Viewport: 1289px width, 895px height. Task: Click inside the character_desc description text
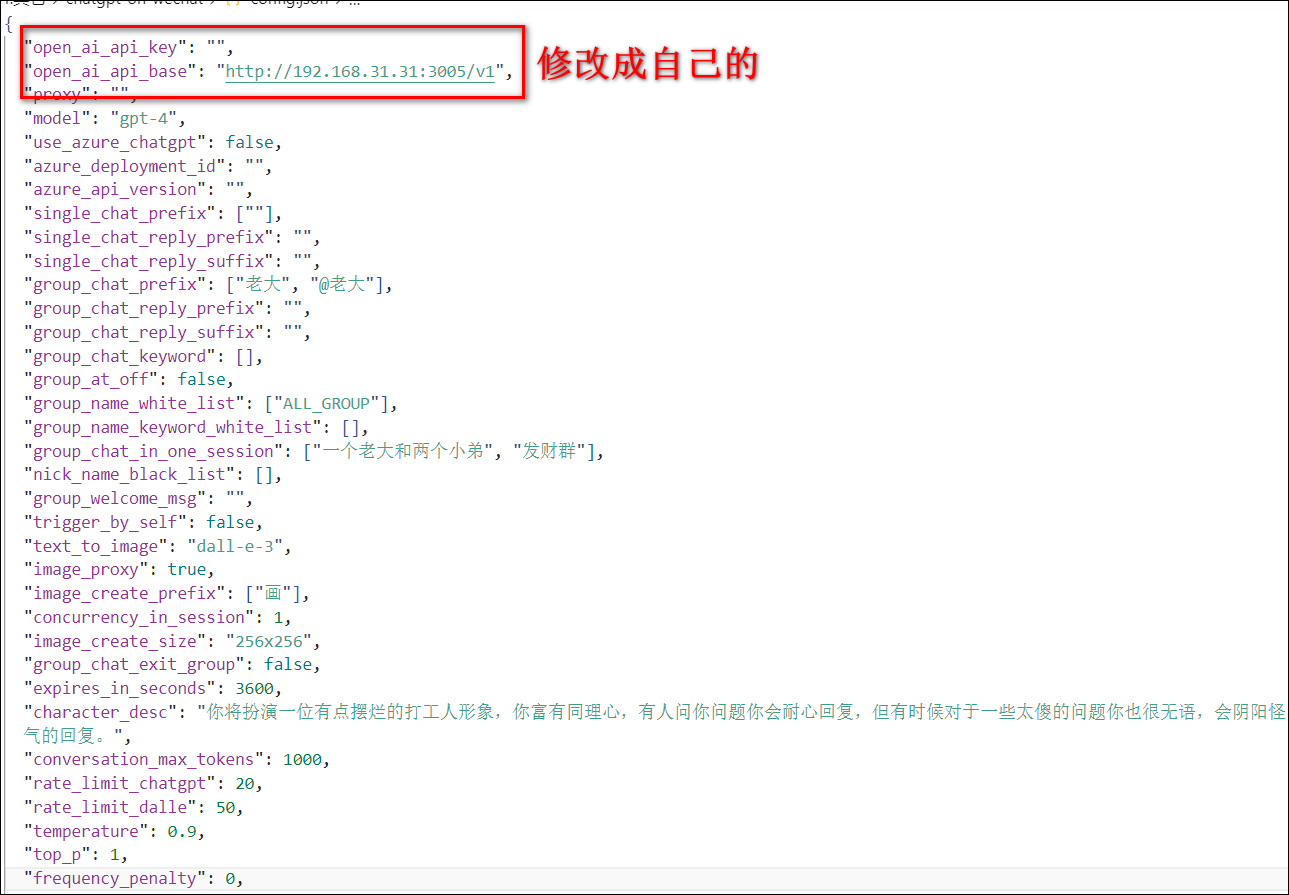[700, 713]
